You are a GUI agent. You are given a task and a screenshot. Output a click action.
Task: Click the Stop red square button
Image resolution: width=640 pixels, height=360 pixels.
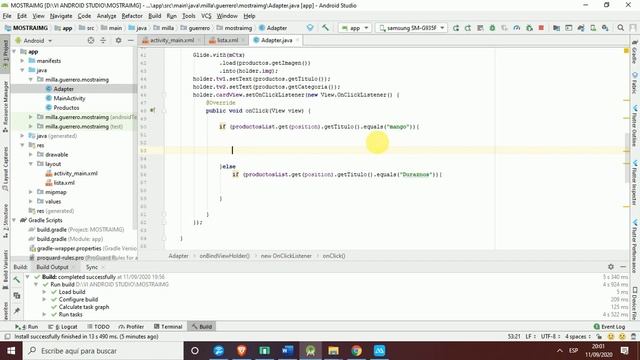[541, 28]
